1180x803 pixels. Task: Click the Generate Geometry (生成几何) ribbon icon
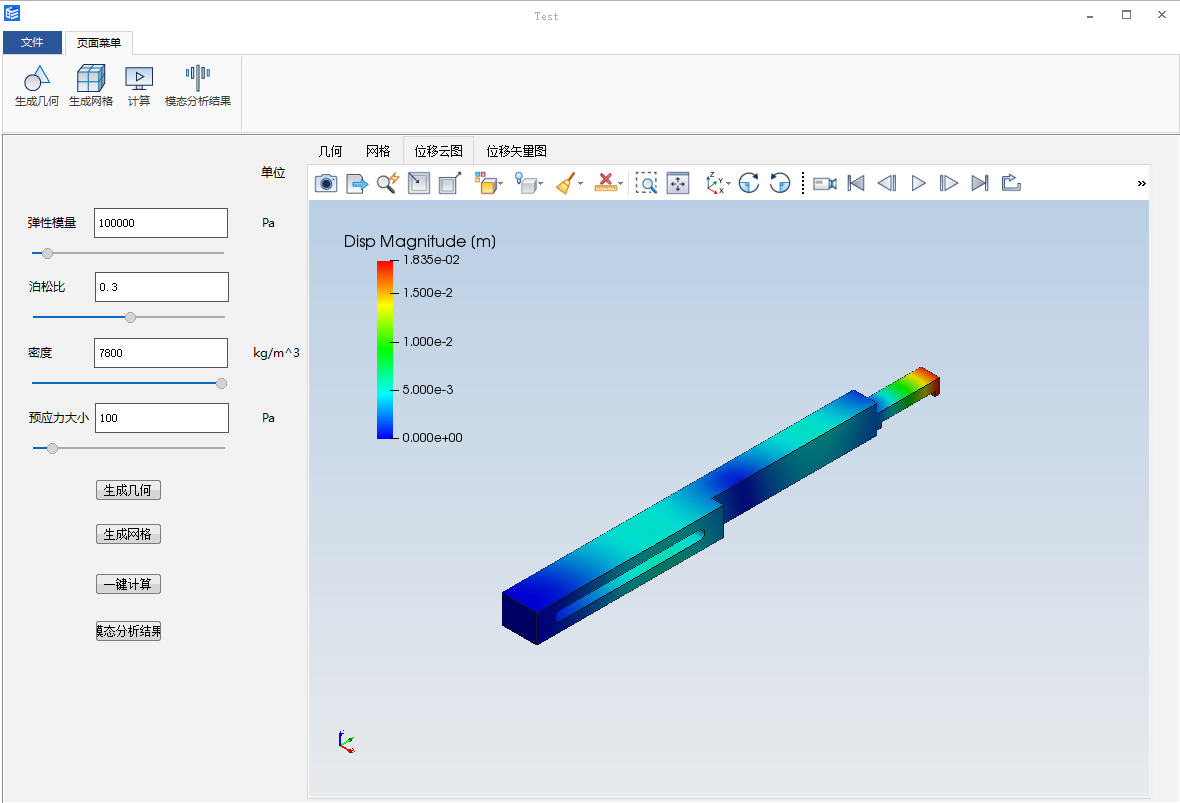pos(37,86)
